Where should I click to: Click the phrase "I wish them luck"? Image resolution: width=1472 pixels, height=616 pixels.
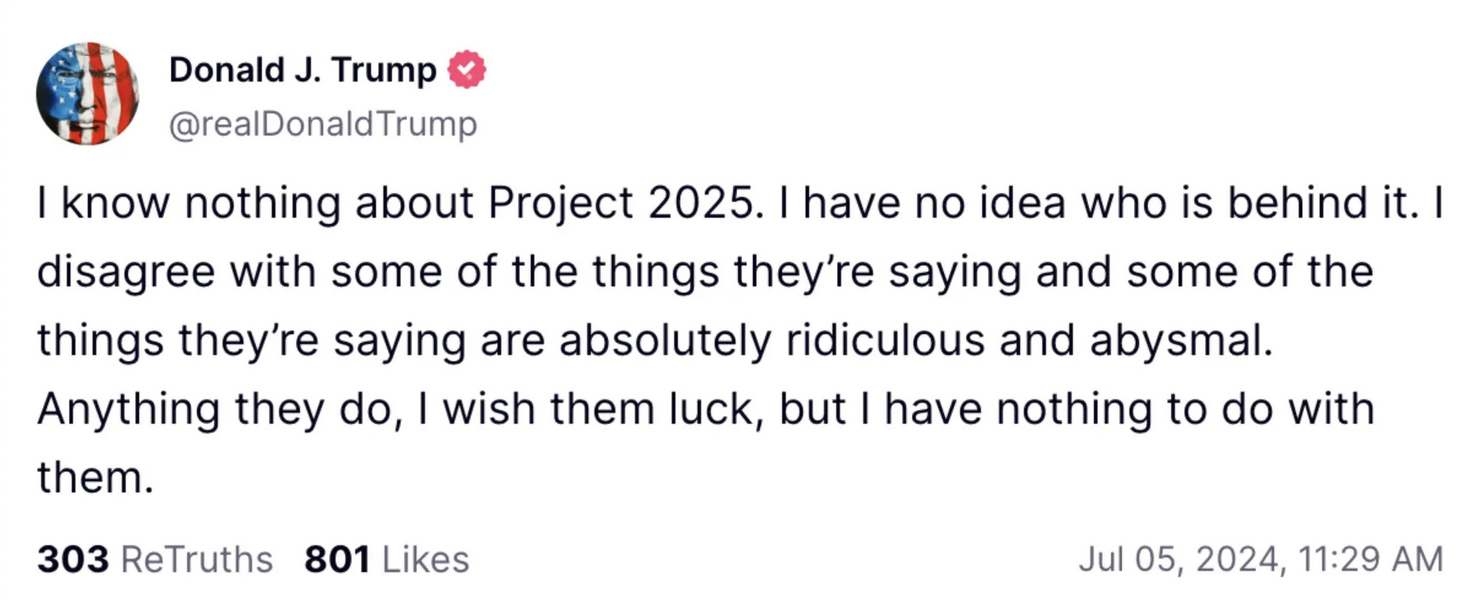(x=598, y=409)
